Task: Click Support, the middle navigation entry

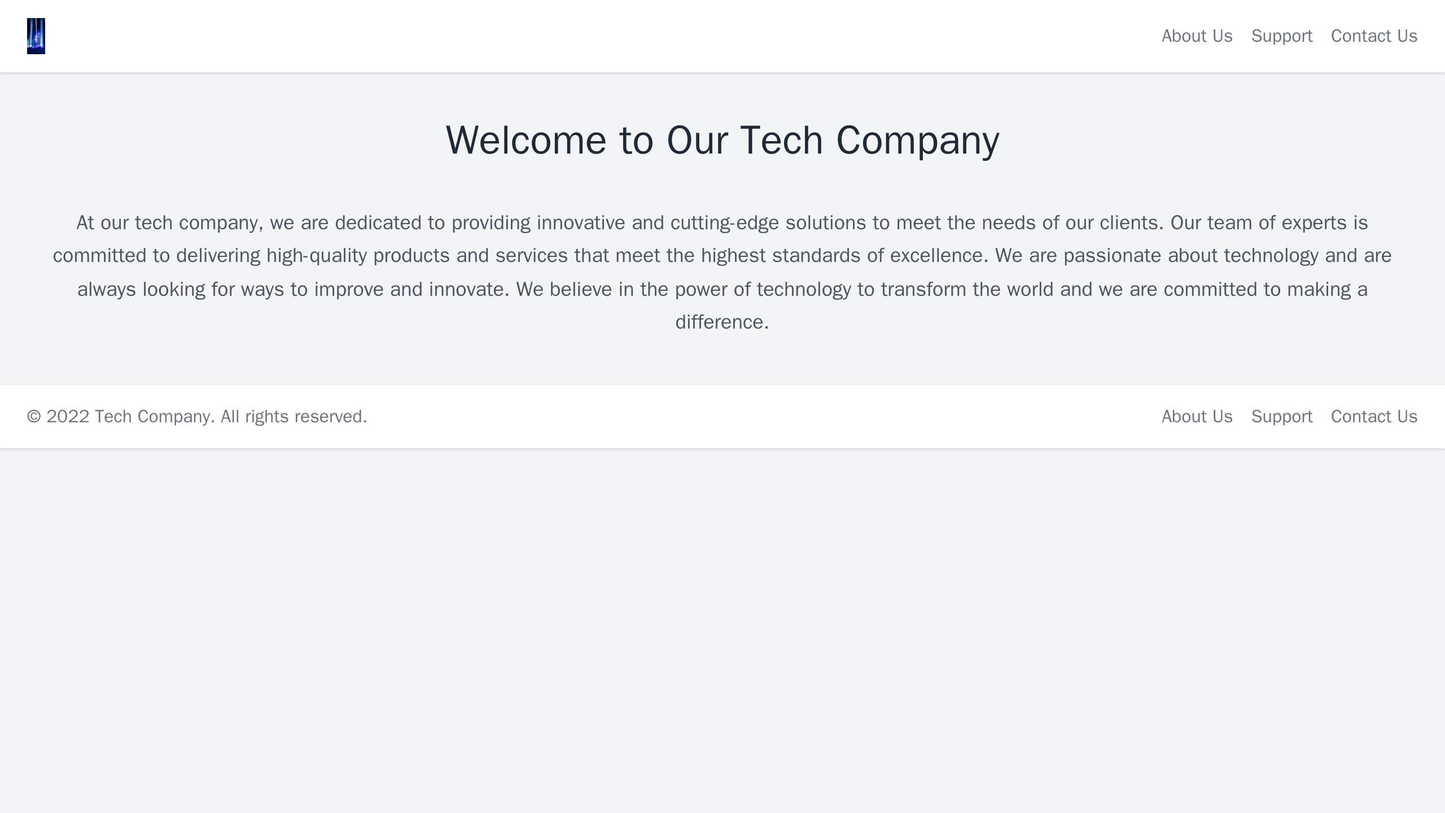Action: click(x=1285, y=36)
